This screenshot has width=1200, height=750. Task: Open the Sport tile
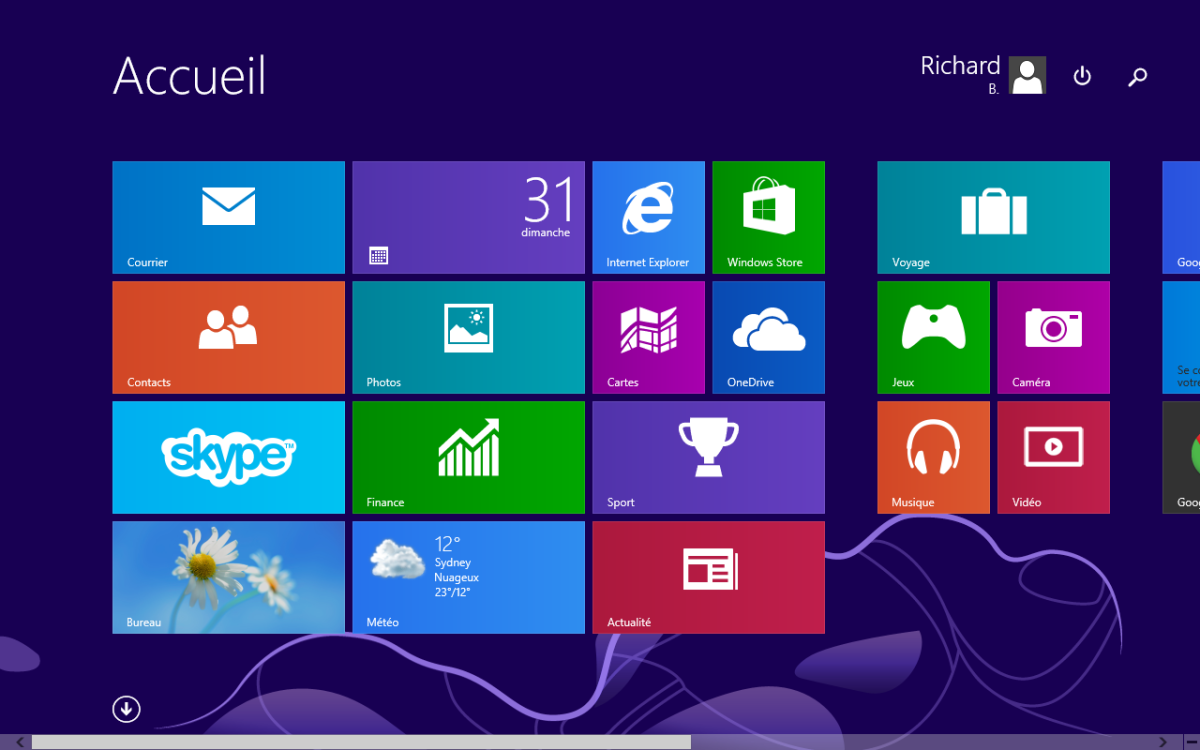(708, 457)
